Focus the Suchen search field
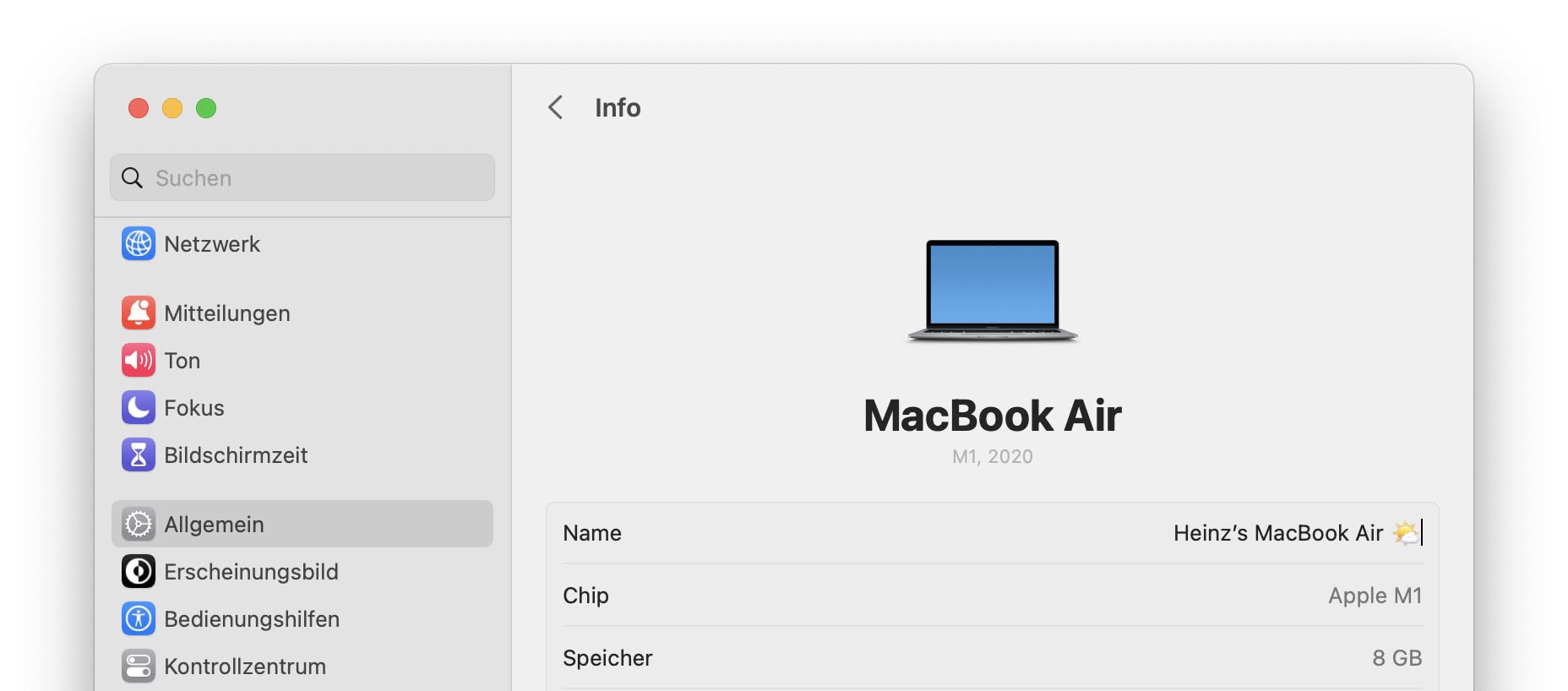 tap(302, 177)
